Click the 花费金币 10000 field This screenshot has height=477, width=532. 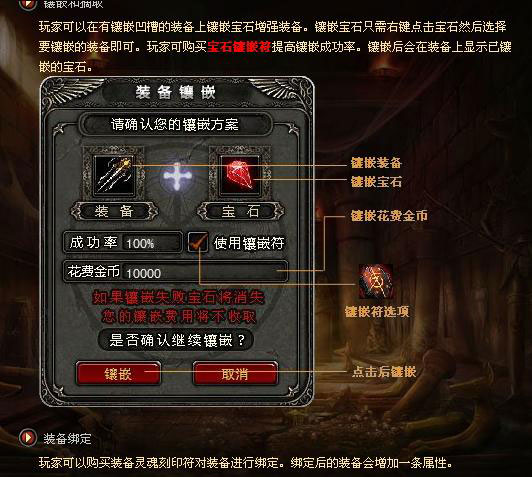click(175, 272)
